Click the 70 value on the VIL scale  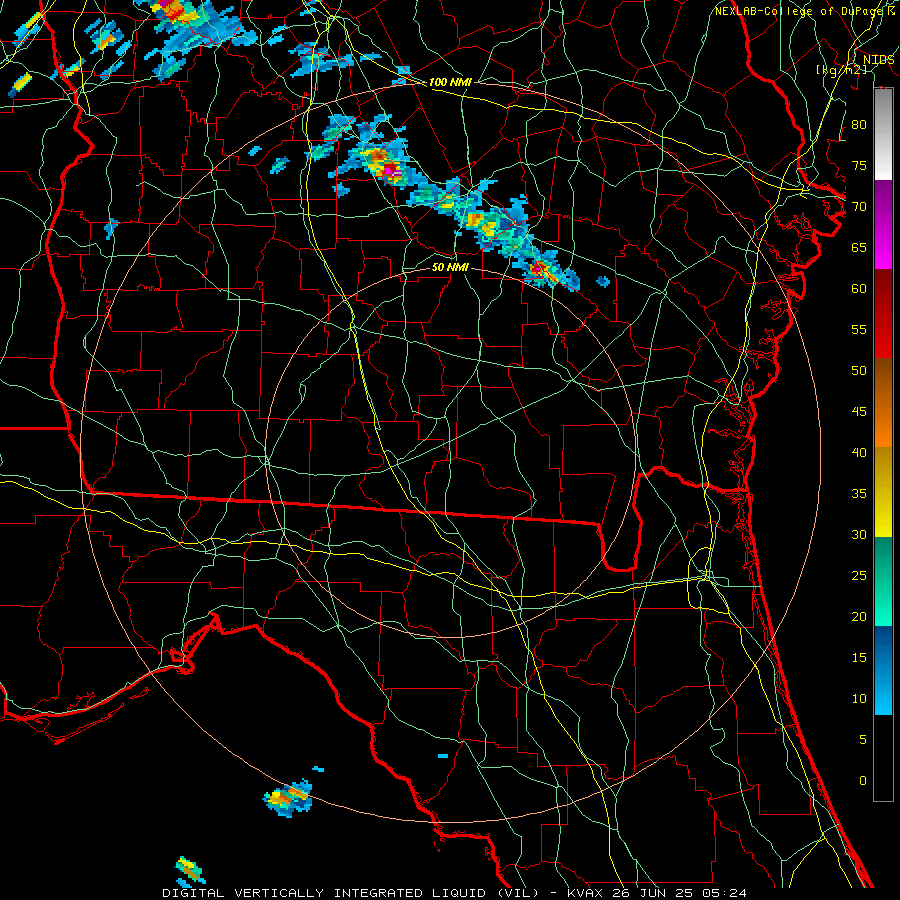click(x=859, y=207)
